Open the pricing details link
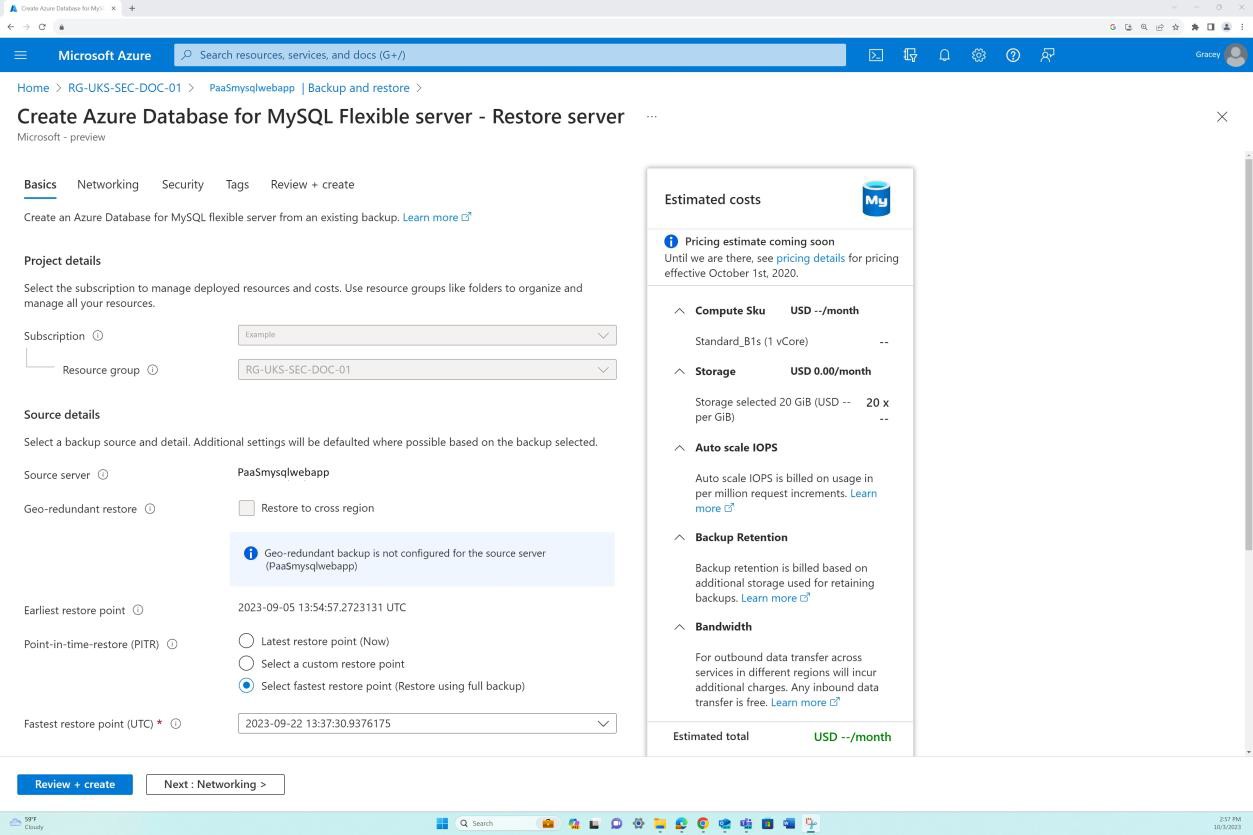 tap(810, 257)
